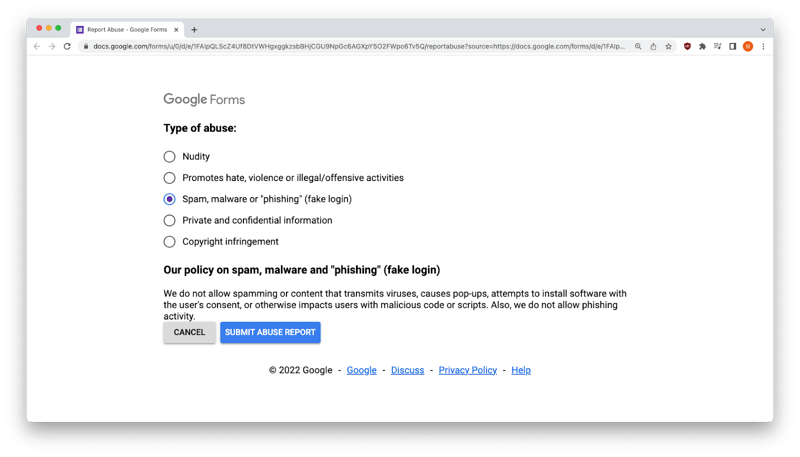Select the Nudity radio button
This screenshot has width=800, height=457.
pyautogui.click(x=169, y=157)
